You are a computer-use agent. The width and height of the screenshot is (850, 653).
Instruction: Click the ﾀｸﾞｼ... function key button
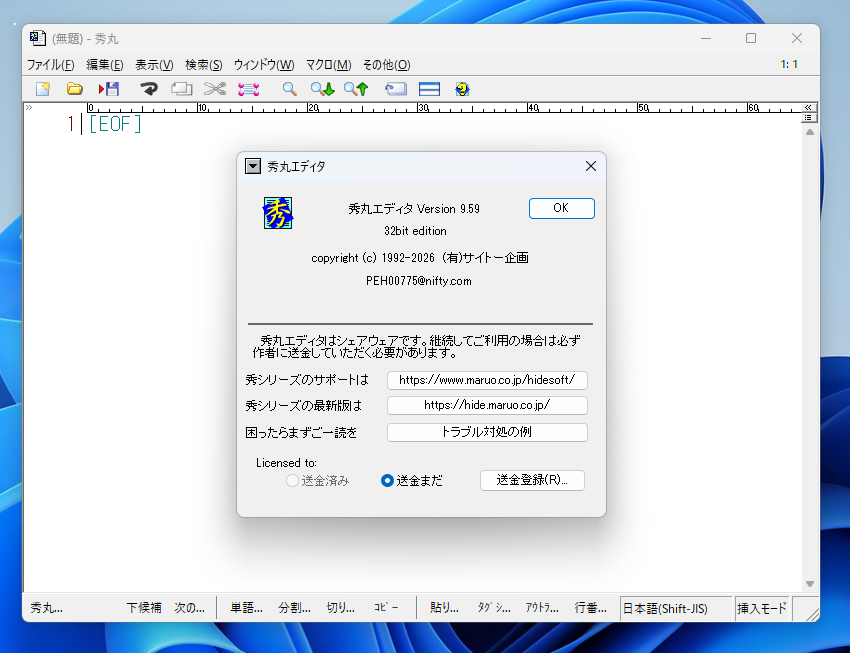[494, 608]
